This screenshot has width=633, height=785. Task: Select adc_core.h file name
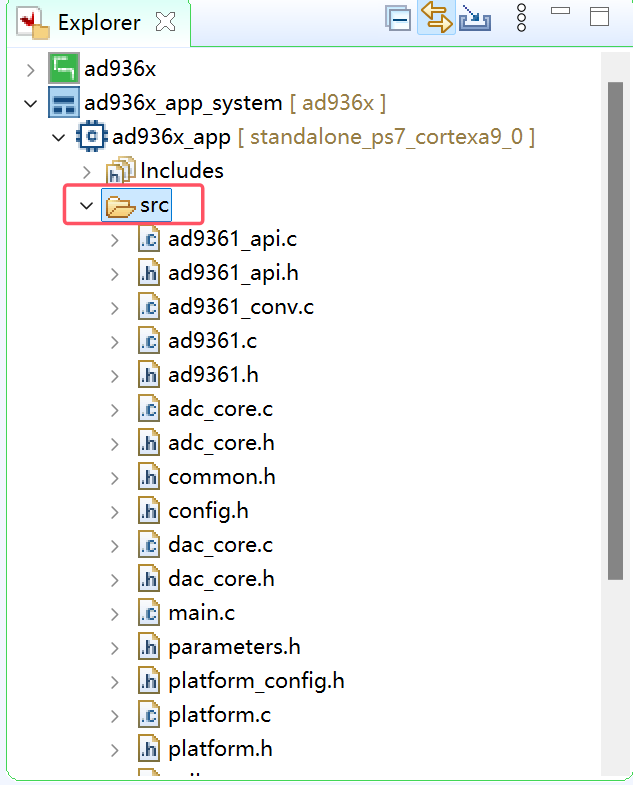pos(221,444)
